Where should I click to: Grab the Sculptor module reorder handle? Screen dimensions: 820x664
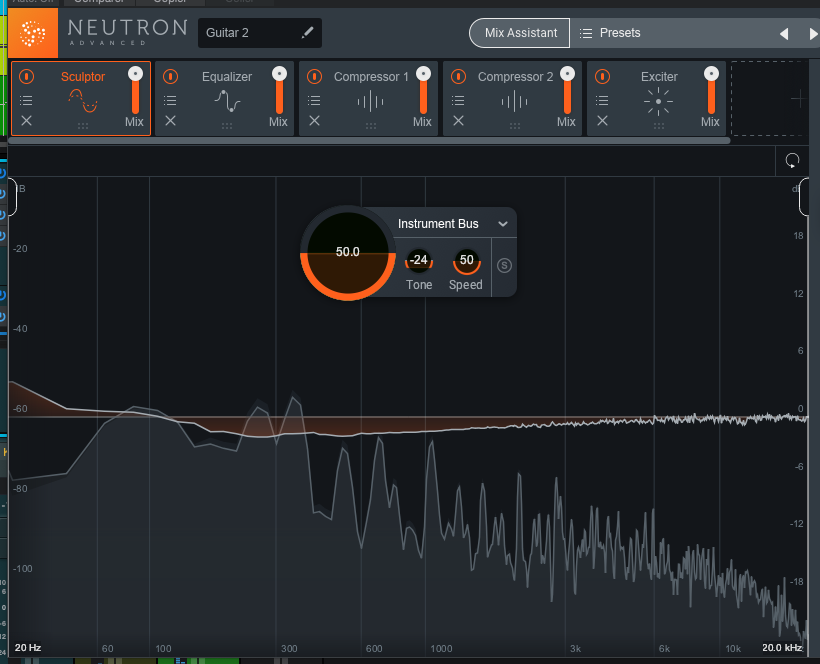(83, 126)
